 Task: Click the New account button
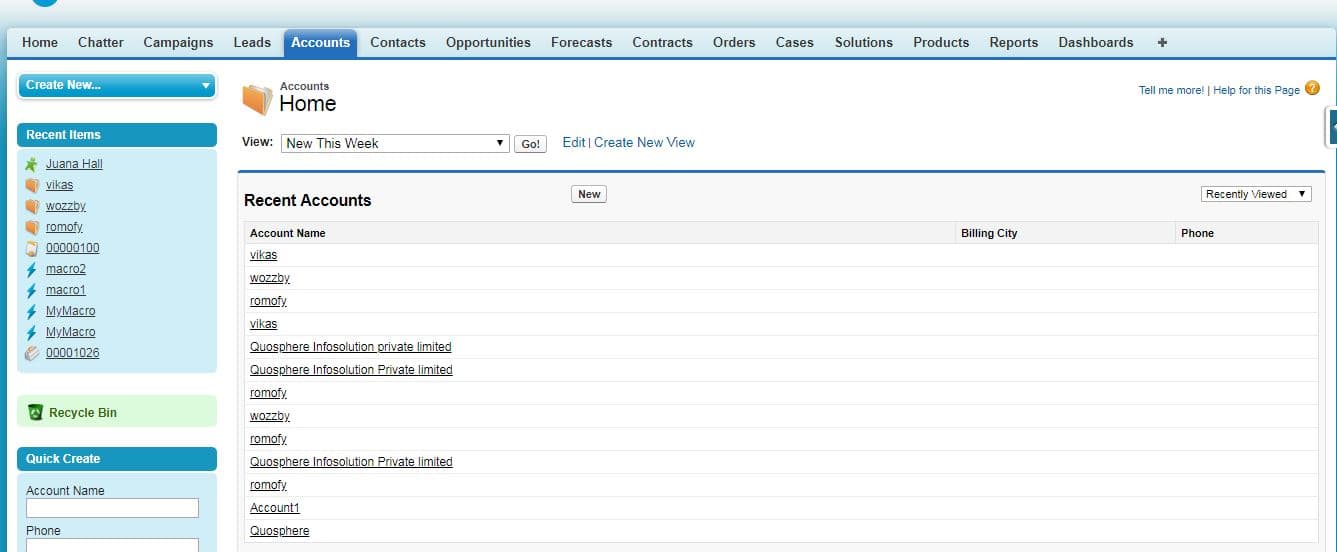[x=589, y=194]
